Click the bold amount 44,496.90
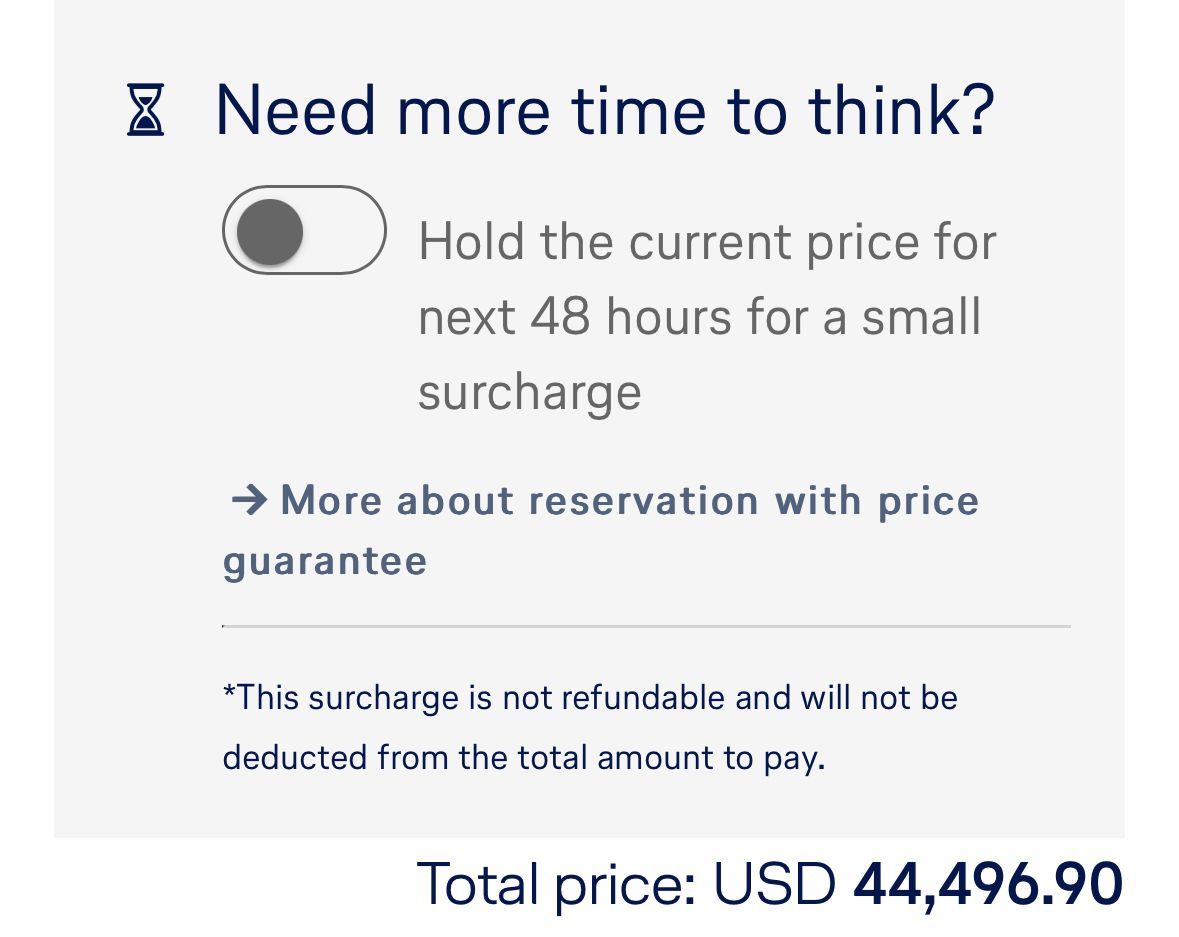The image size is (1179, 937). [988, 884]
